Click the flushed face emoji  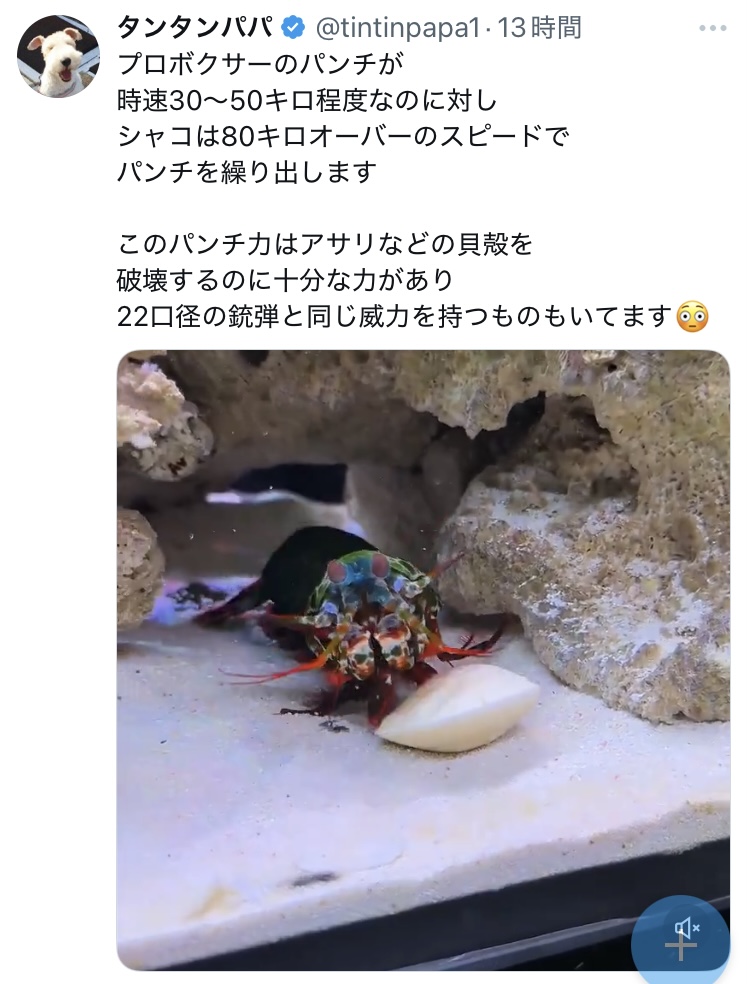tap(693, 316)
